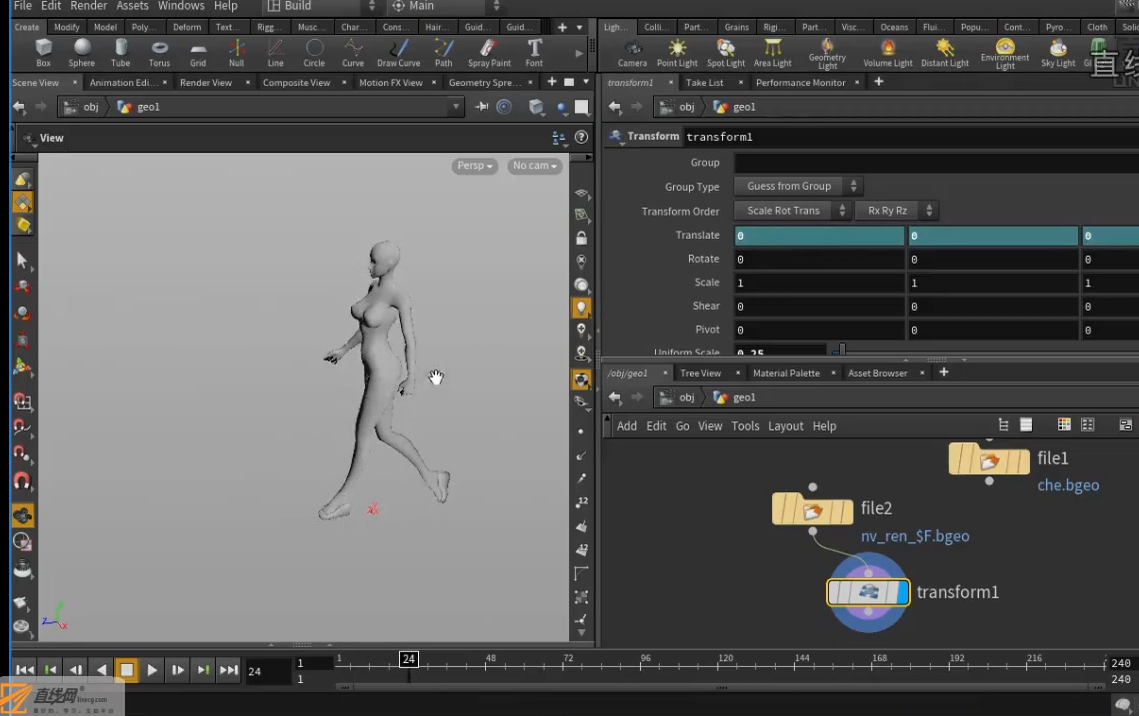The width and height of the screenshot is (1139, 716).
Task: Click the Group parameter field
Action: click(x=936, y=163)
